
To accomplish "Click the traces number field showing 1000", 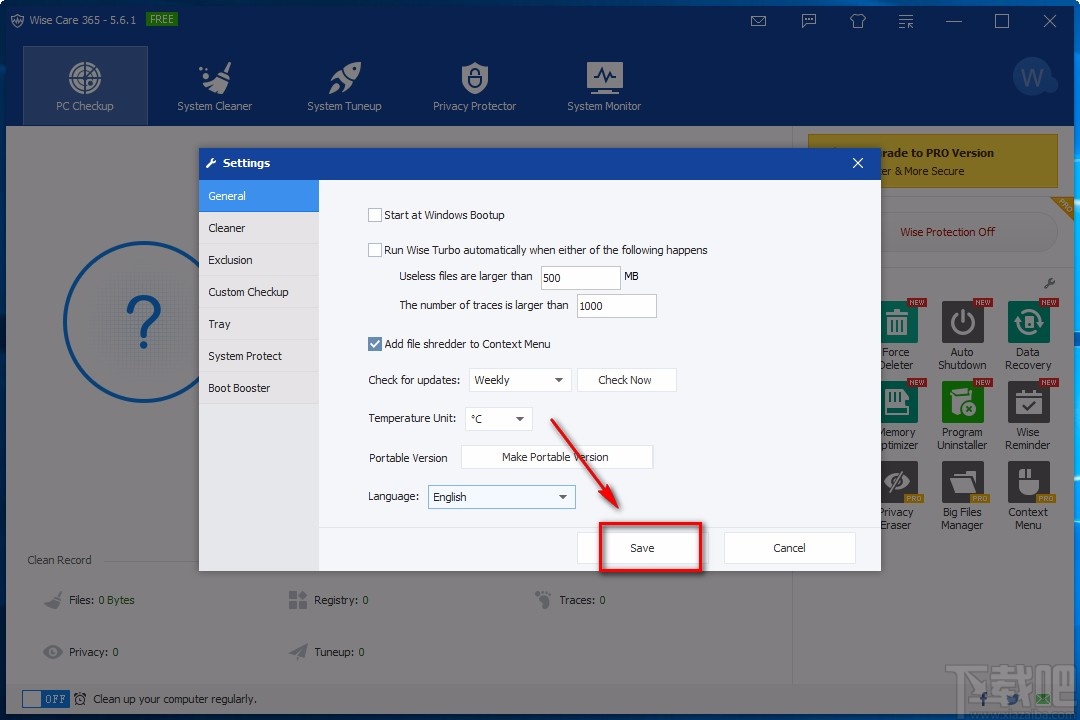I will click(616, 306).
